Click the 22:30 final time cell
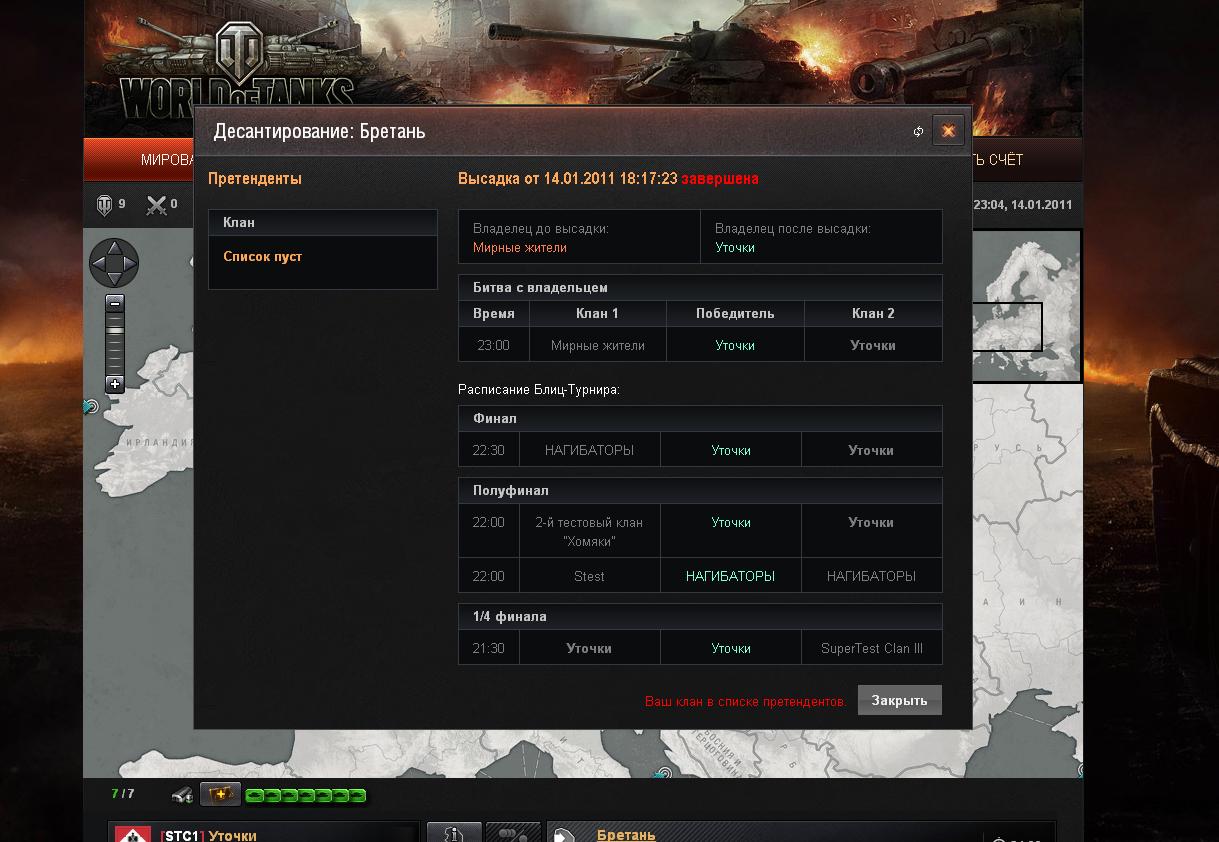1219x842 pixels. point(488,450)
